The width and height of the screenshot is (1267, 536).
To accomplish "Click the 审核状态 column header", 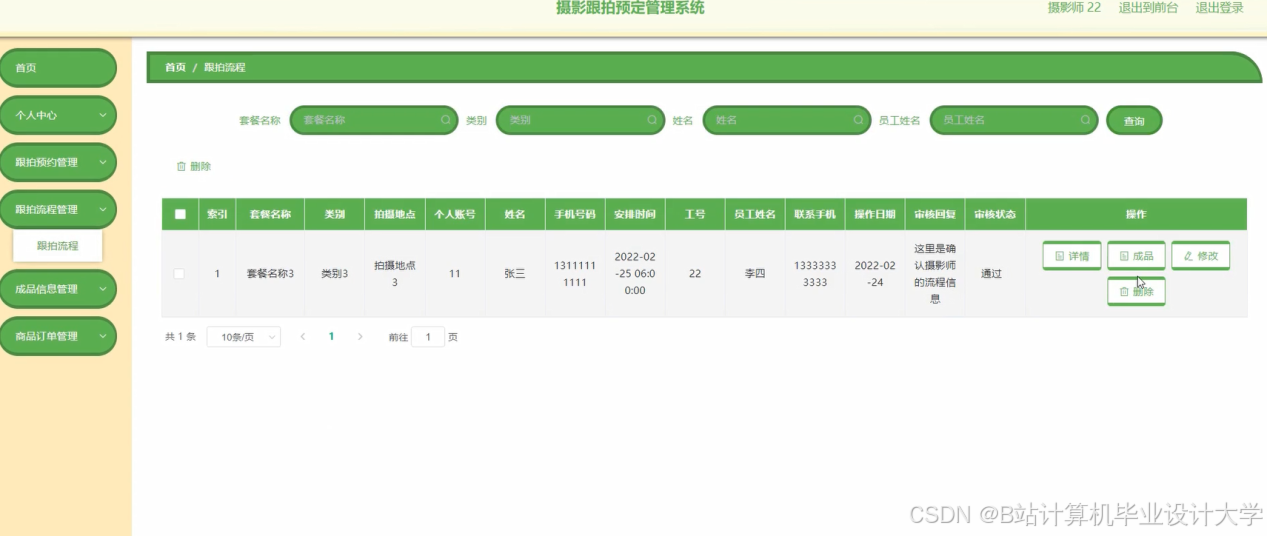I will tap(995, 214).
